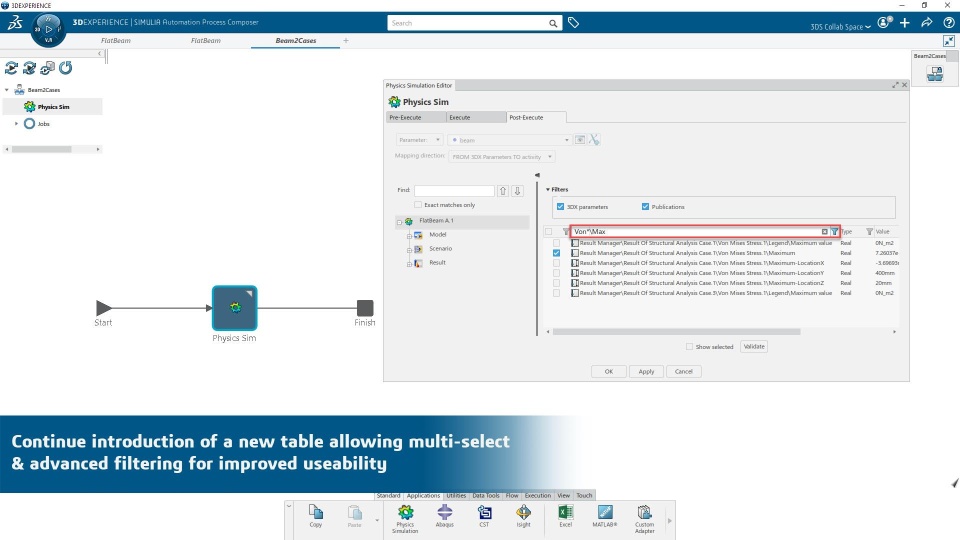The image size is (960, 540).
Task: Click the Cancel button
Action: (684, 371)
